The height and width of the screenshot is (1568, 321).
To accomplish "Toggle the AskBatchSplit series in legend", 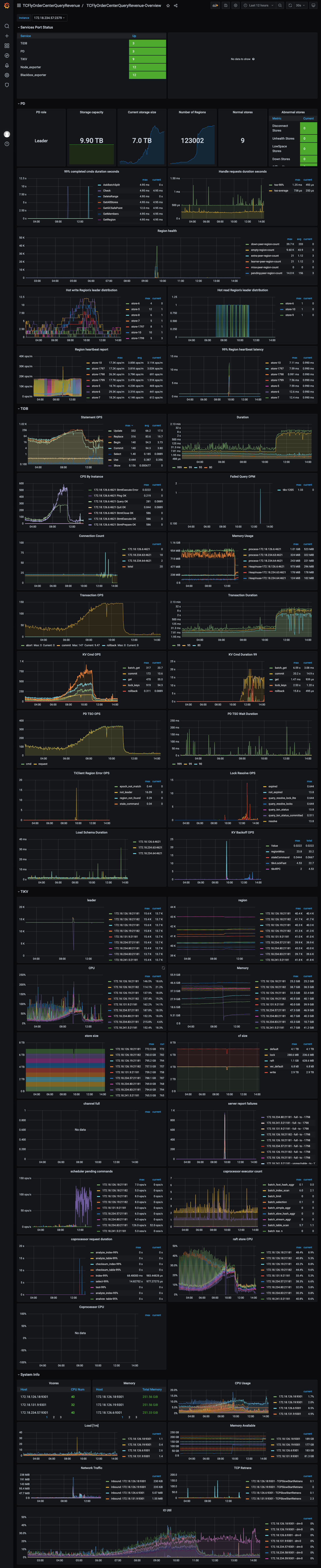I will [x=111, y=184].
